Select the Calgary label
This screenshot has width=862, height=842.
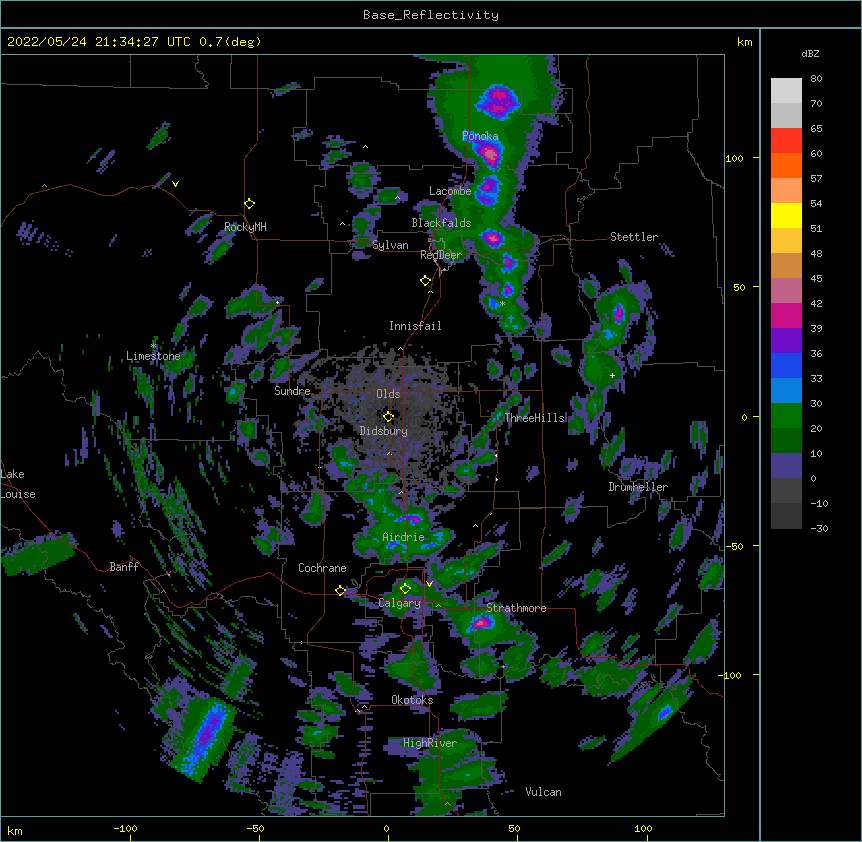(x=400, y=603)
